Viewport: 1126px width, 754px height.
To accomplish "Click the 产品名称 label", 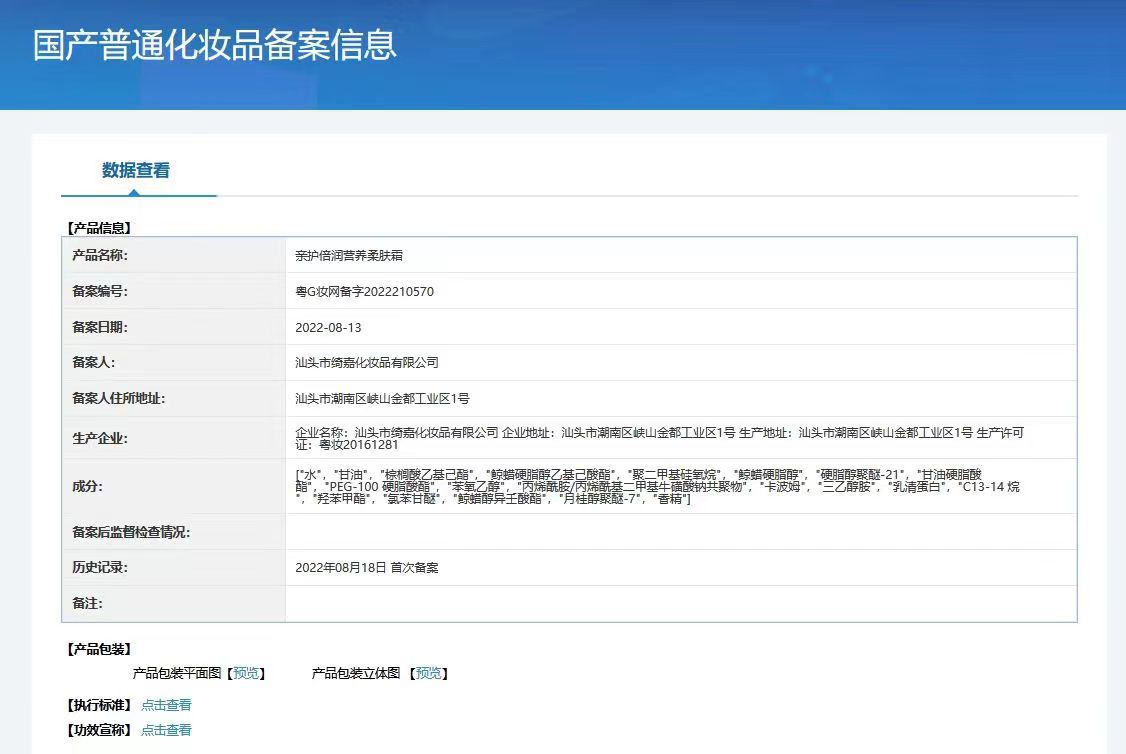I will 100,255.
